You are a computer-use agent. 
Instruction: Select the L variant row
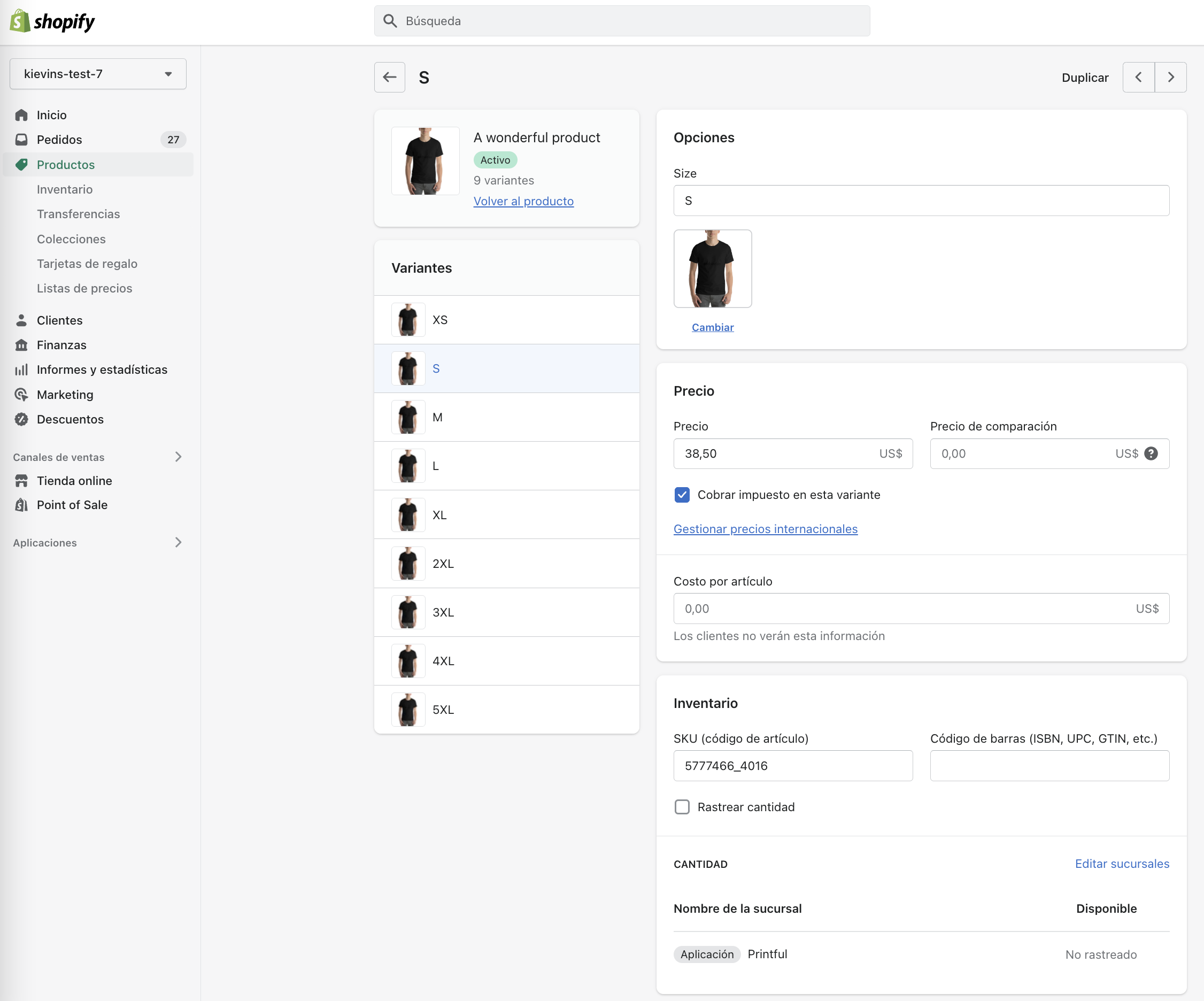(507, 466)
